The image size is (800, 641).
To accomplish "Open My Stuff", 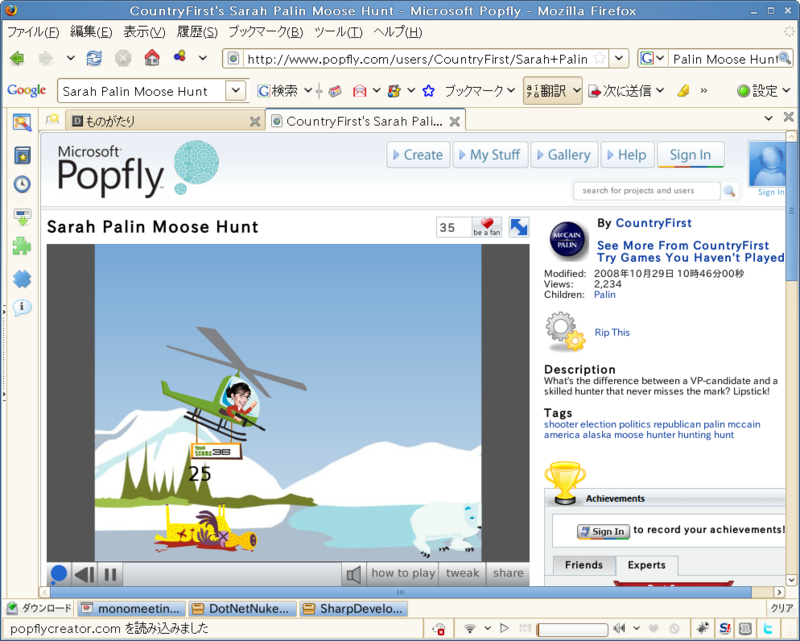I will point(490,155).
